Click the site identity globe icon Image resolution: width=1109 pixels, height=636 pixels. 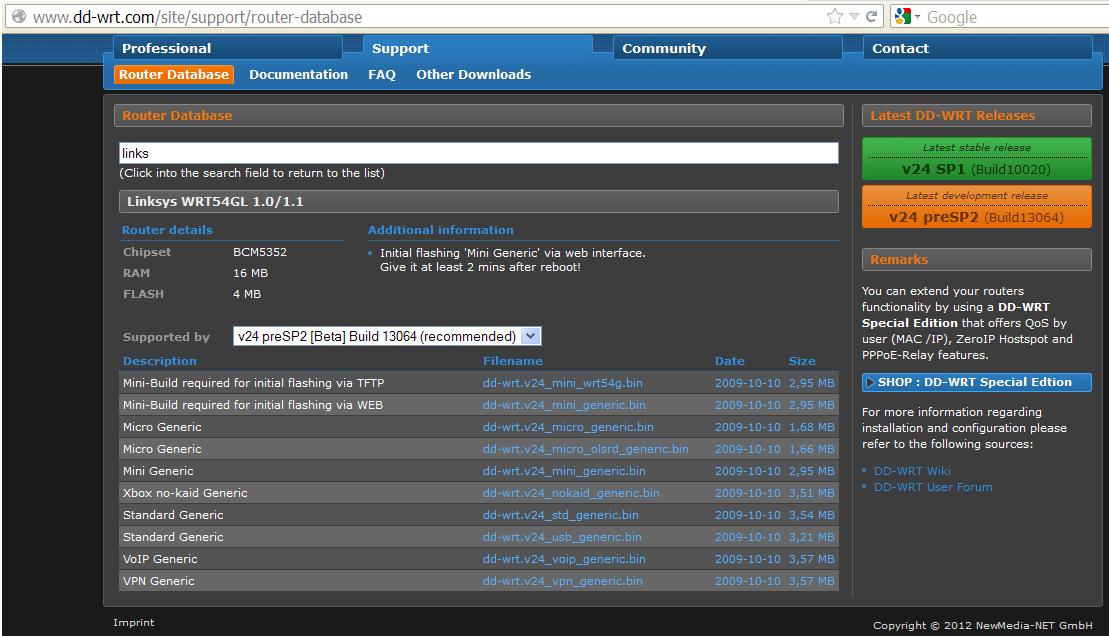click(x=19, y=16)
